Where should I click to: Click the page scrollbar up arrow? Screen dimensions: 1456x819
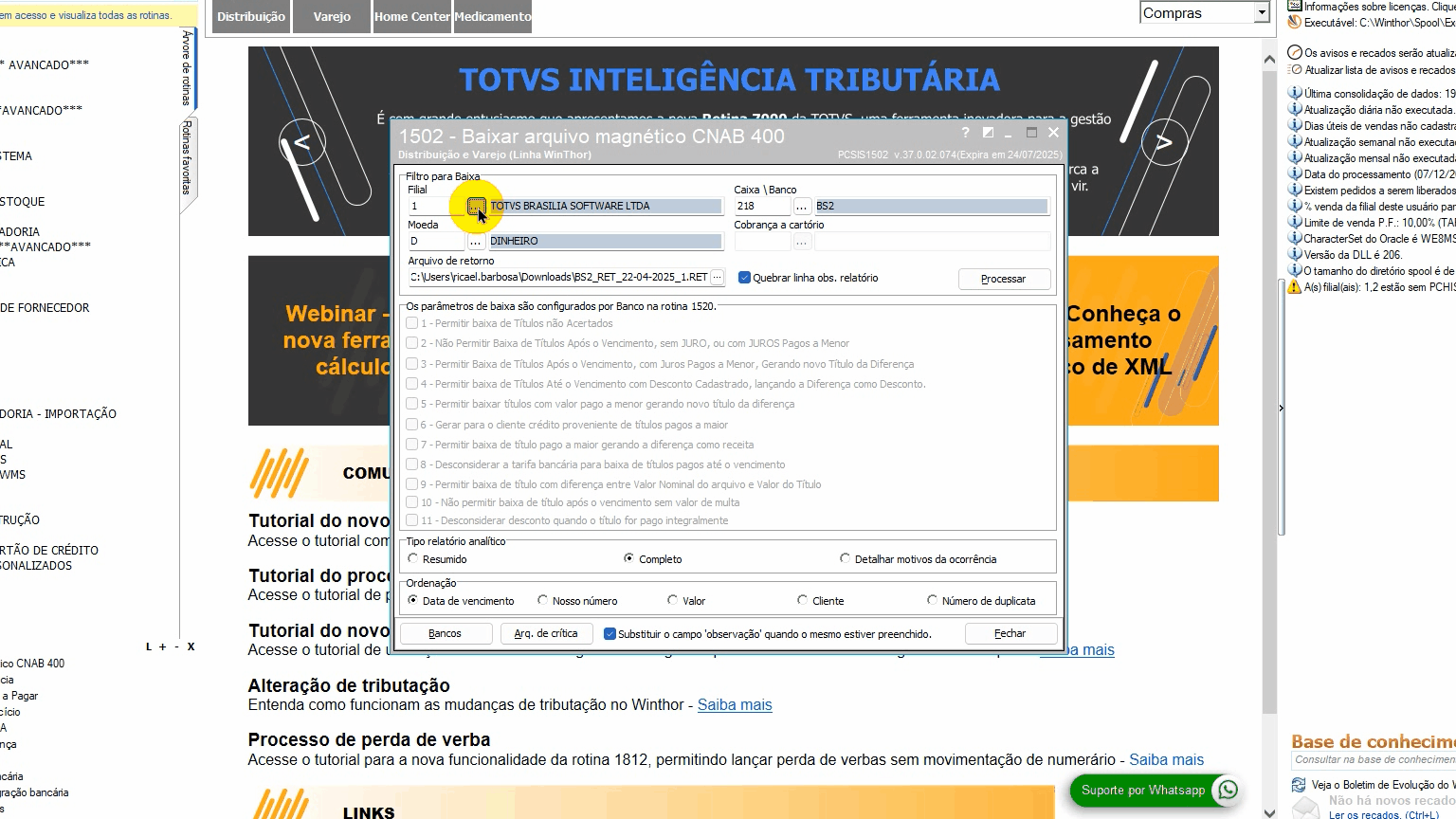coord(1270,59)
